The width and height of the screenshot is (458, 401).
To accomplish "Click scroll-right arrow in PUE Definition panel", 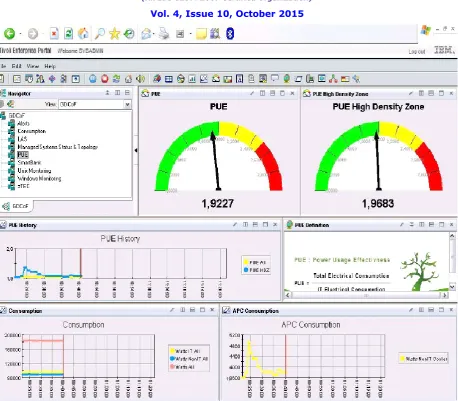I will pyautogui.click(x=444, y=295).
